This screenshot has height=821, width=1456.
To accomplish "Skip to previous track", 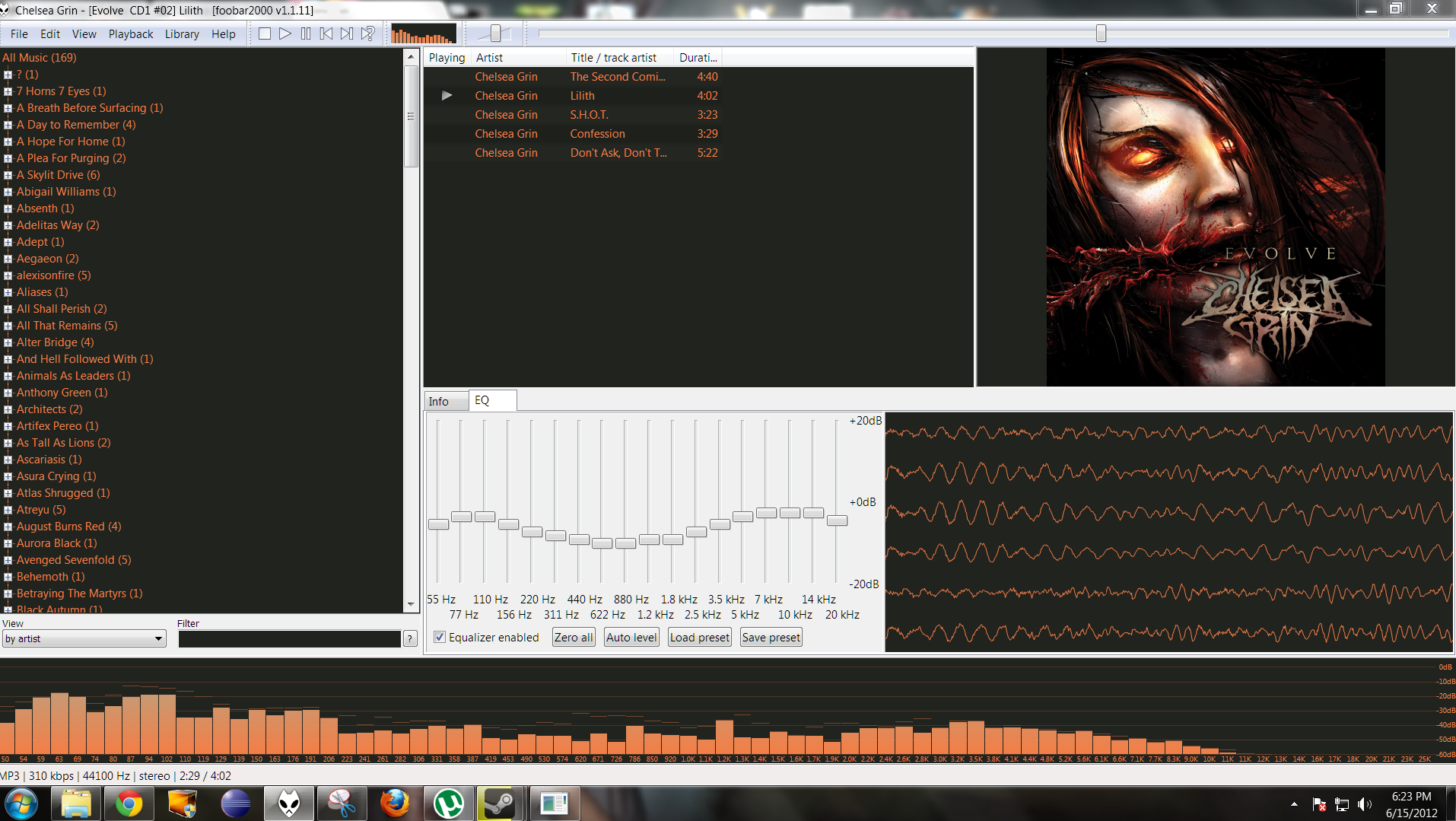I will (326, 33).
